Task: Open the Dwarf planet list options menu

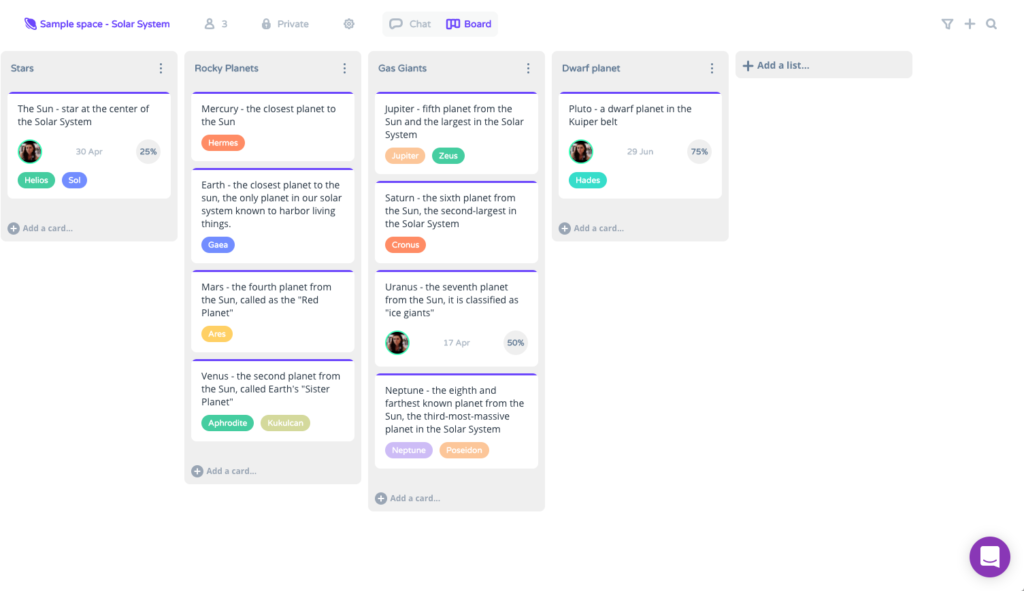Action: 712,68
